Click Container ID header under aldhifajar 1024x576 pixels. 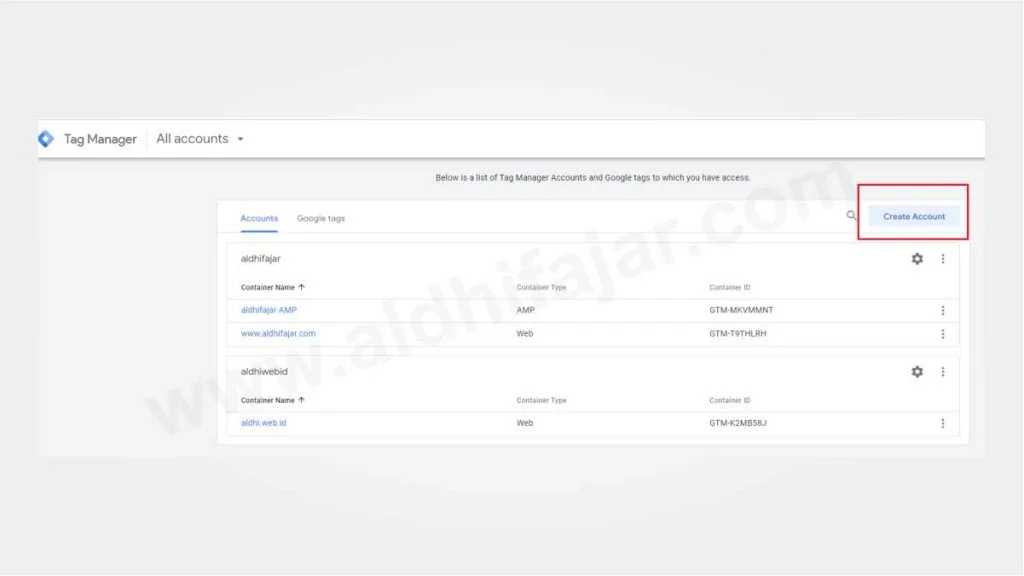[729, 287]
